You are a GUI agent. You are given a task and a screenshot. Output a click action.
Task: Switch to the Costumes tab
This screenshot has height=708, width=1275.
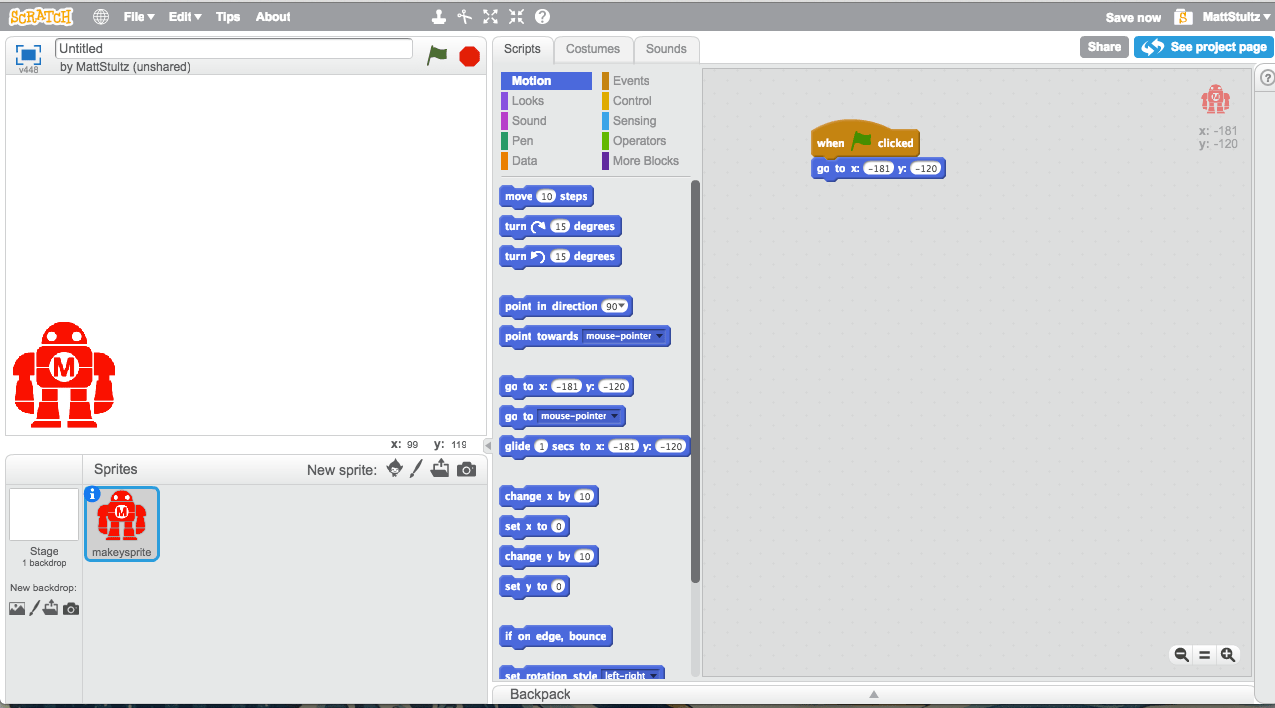point(593,49)
